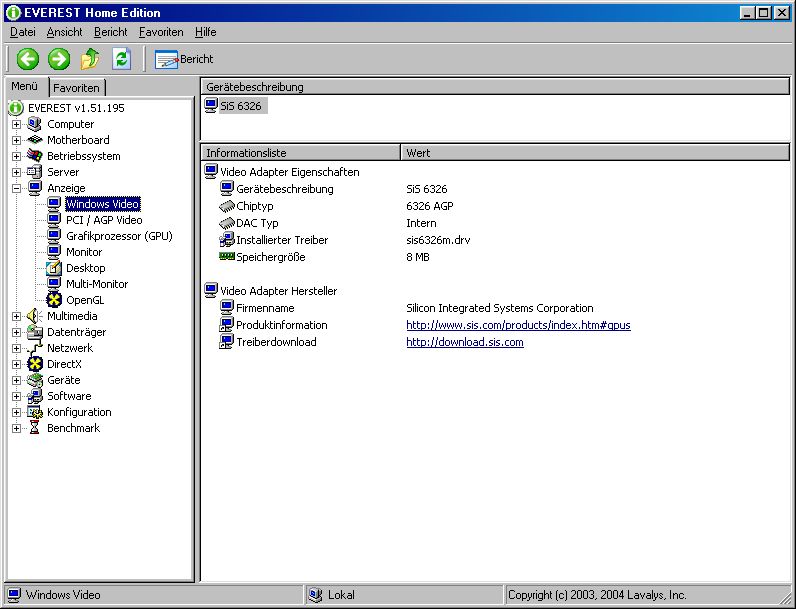
Task: Click the Software icon in tree
Action: click(x=35, y=396)
